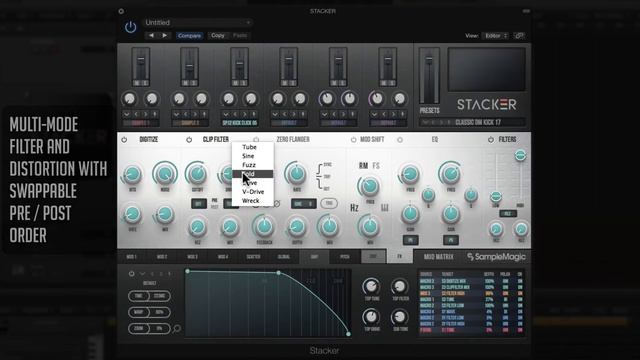
Task: Click the Classic DM Kick 17 preset name
Action: tap(478, 122)
